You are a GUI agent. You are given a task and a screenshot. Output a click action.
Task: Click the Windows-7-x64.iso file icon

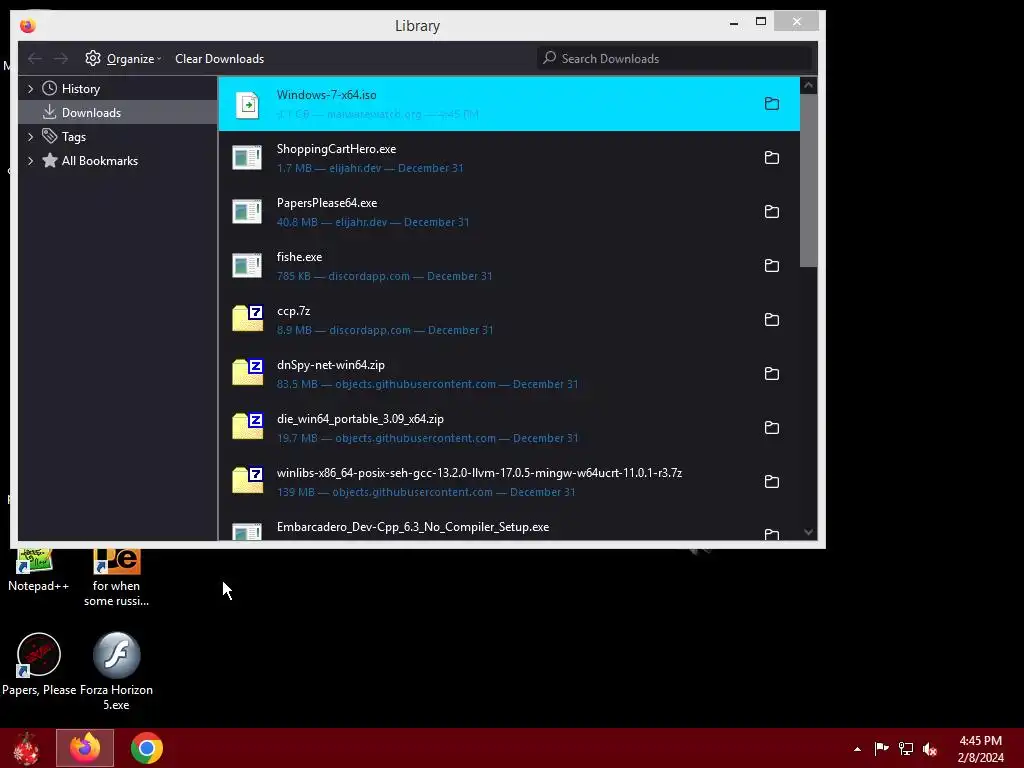coord(248,104)
